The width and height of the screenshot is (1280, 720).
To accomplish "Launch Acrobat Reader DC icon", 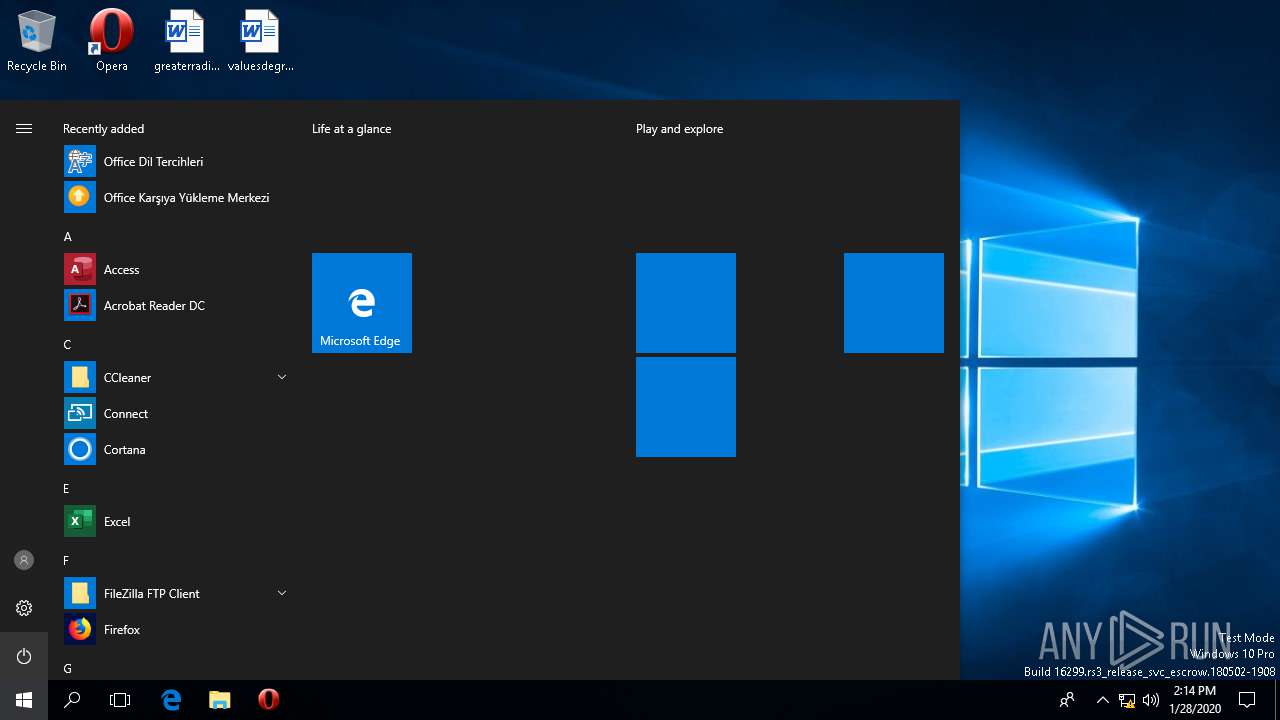I will (x=80, y=306).
